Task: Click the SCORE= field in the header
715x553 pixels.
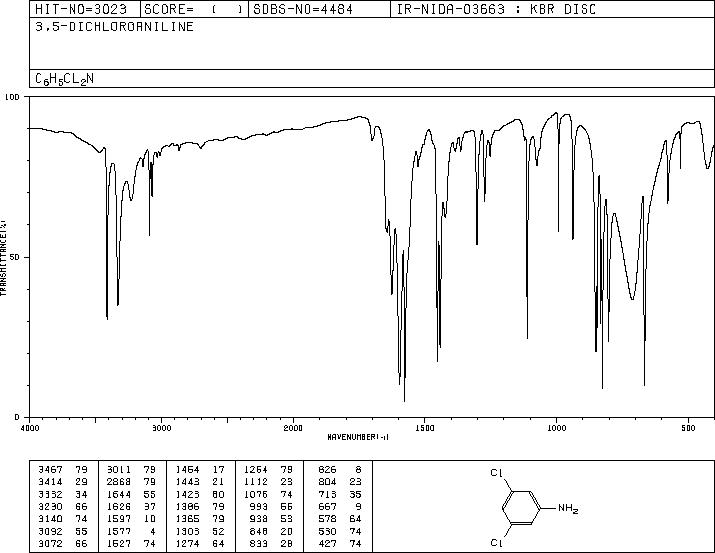Action: pyautogui.click(x=194, y=9)
